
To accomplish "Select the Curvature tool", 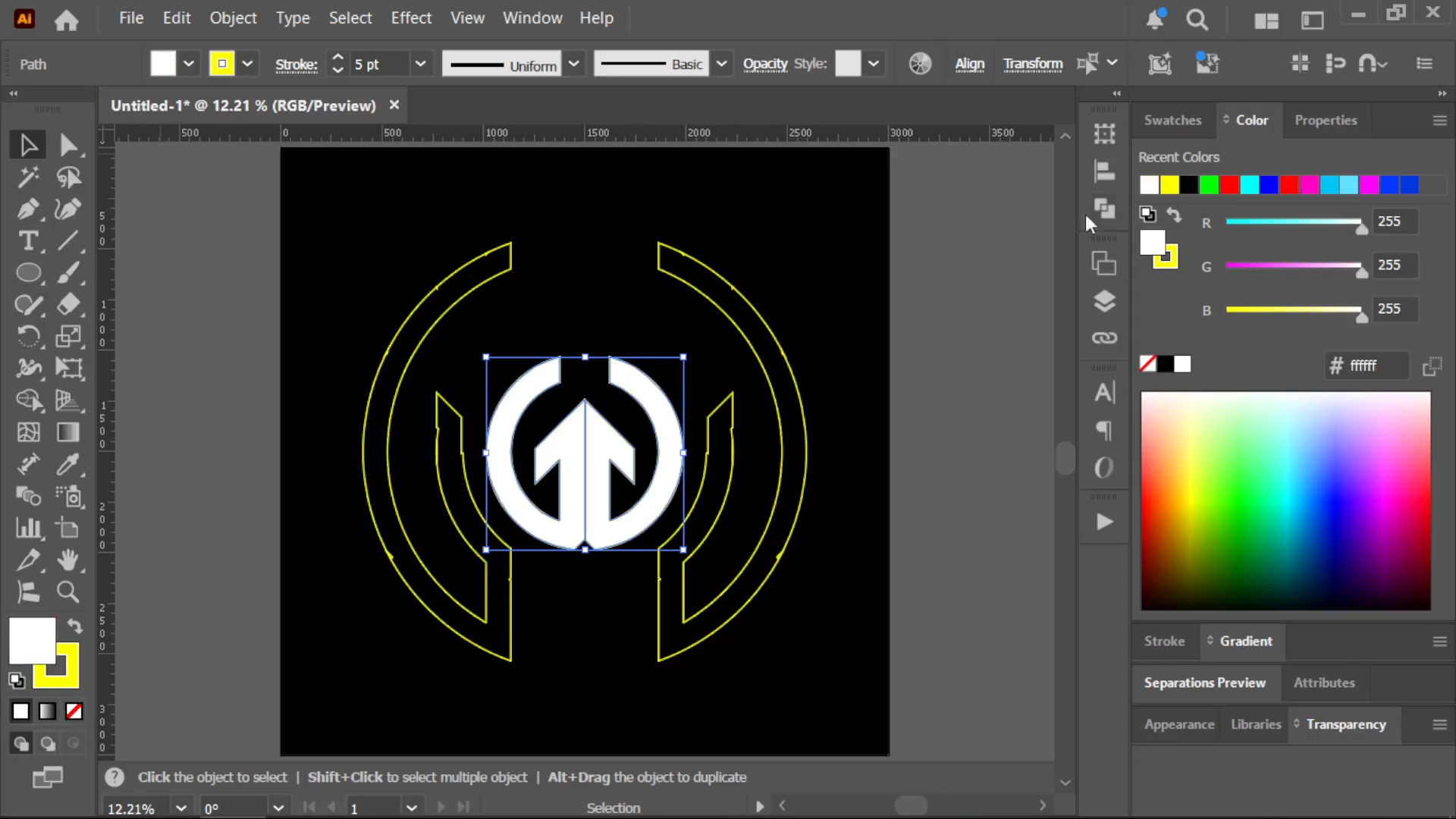I will (68, 209).
